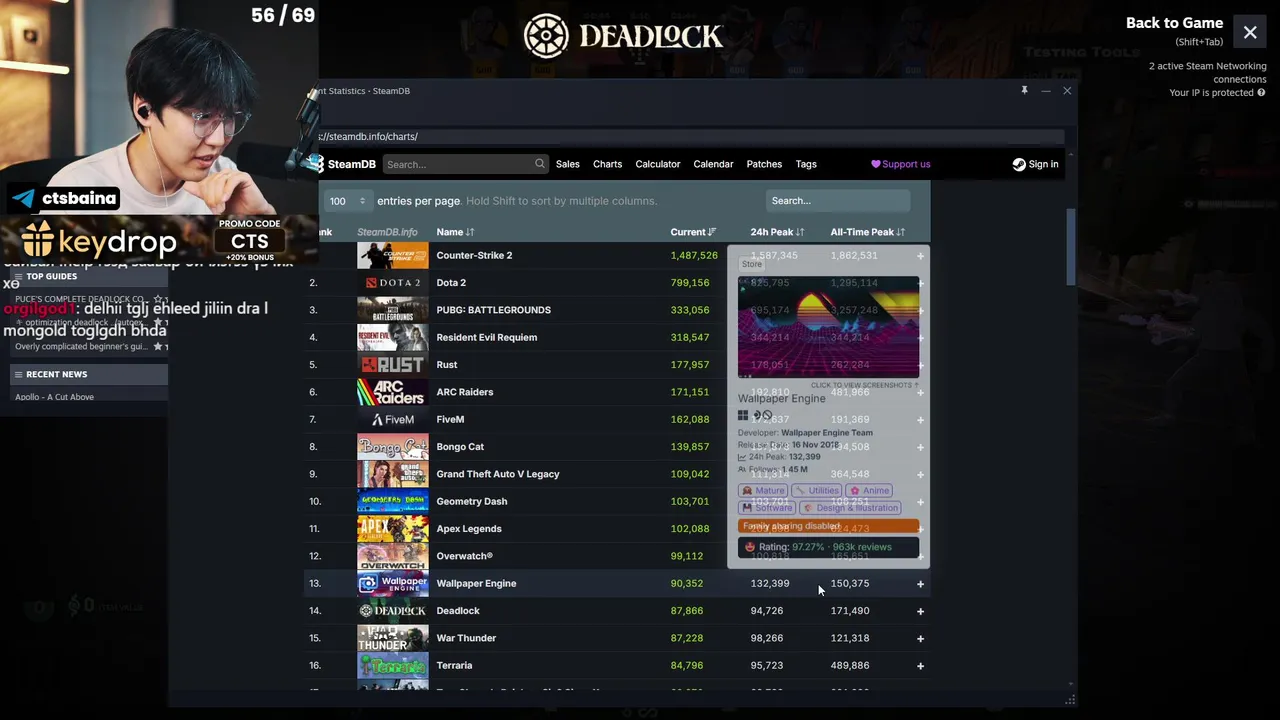Open Resident Evil Requiem thumbnail
Screen dimensions: 1280x720
(x=393, y=337)
